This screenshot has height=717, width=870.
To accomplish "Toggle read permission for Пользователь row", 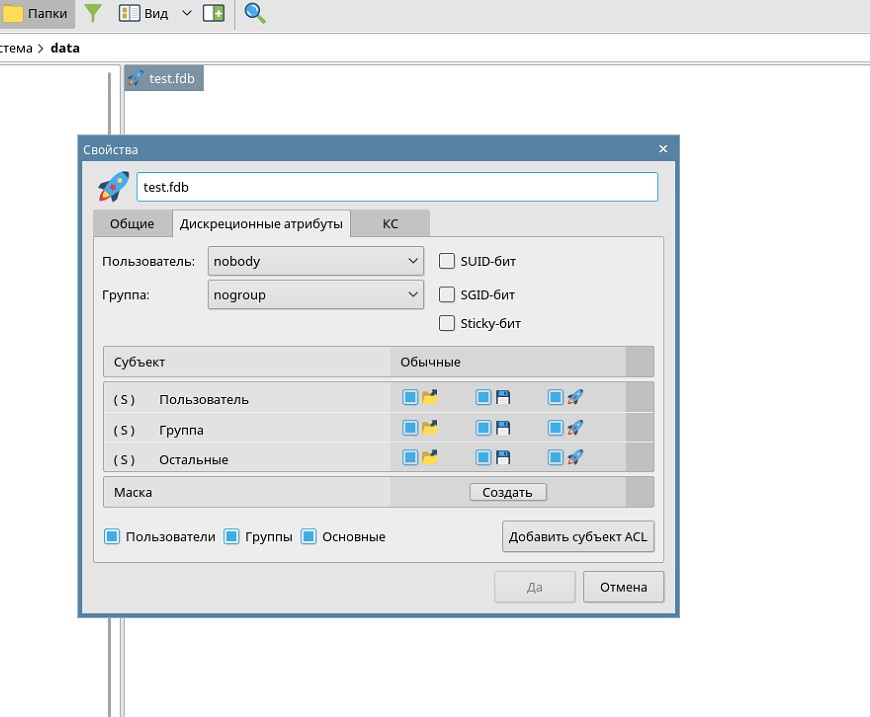I will tap(410, 398).
